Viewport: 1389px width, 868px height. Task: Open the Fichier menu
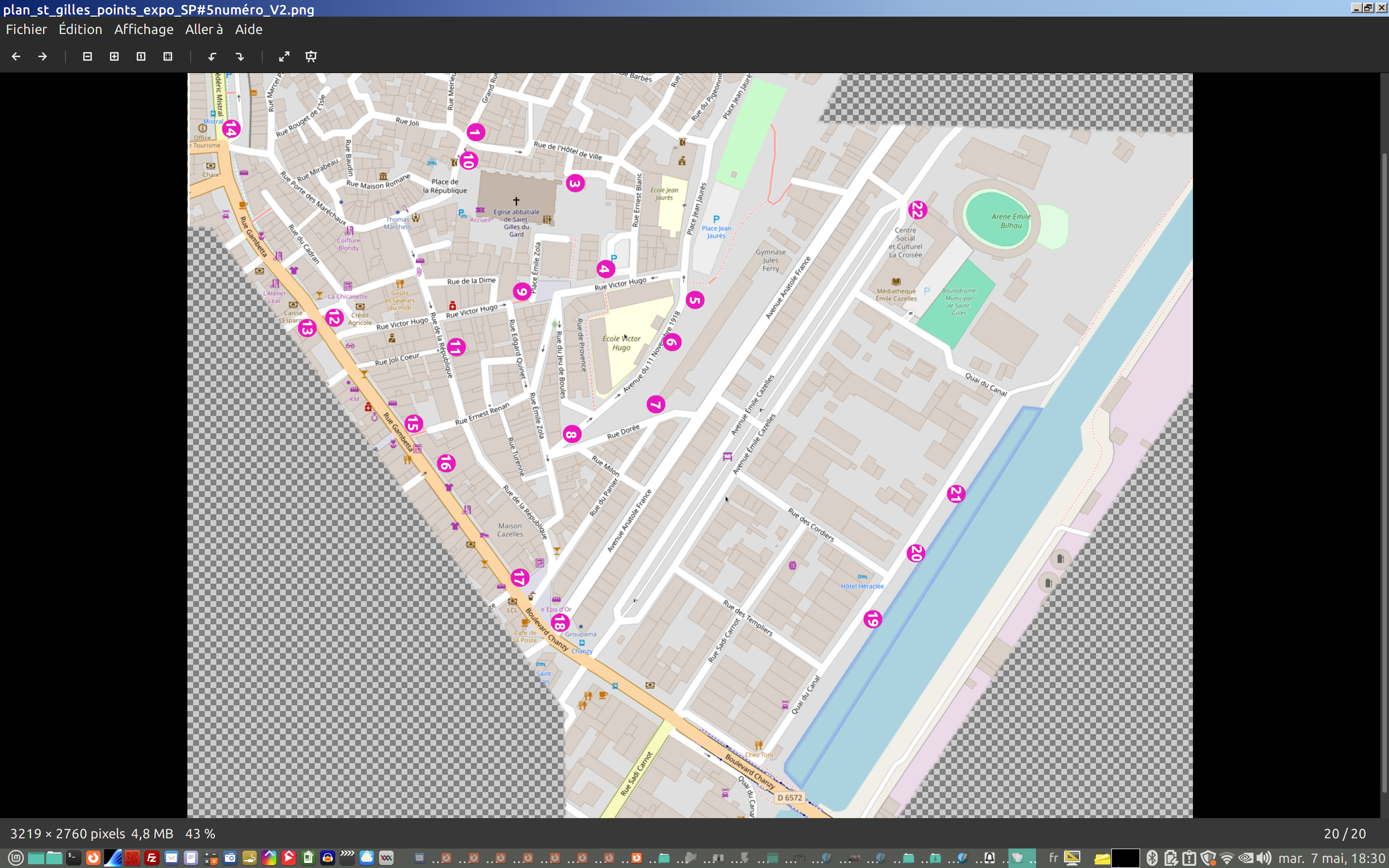[x=26, y=29]
